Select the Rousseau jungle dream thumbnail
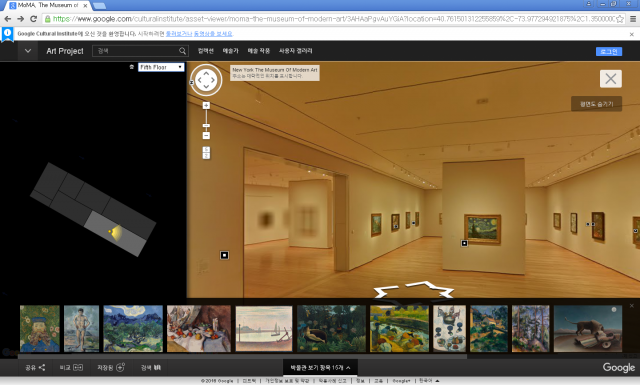This screenshot has height=385, width=640. (x=331, y=329)
